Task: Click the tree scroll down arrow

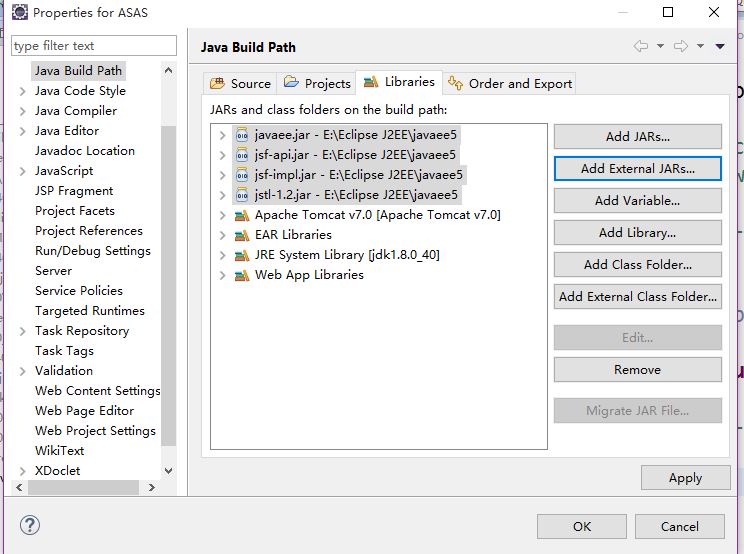Action: pyautogui.click(x=168, y=471)
